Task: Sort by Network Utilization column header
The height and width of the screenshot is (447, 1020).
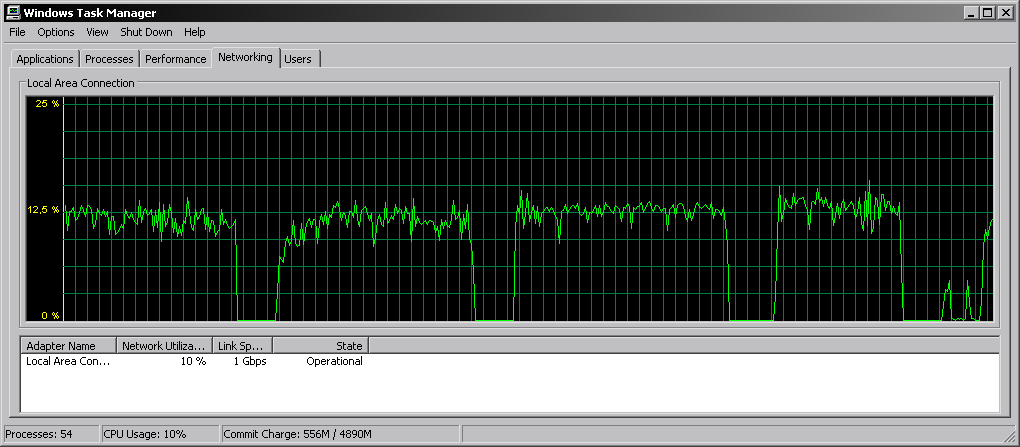Action: click(x=165, y=345)
